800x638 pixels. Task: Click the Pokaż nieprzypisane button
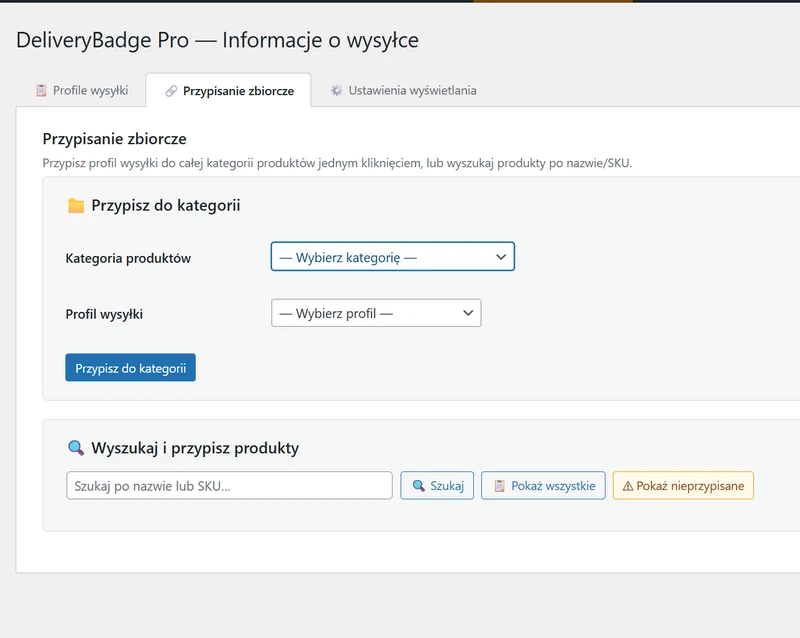(683, 485)
